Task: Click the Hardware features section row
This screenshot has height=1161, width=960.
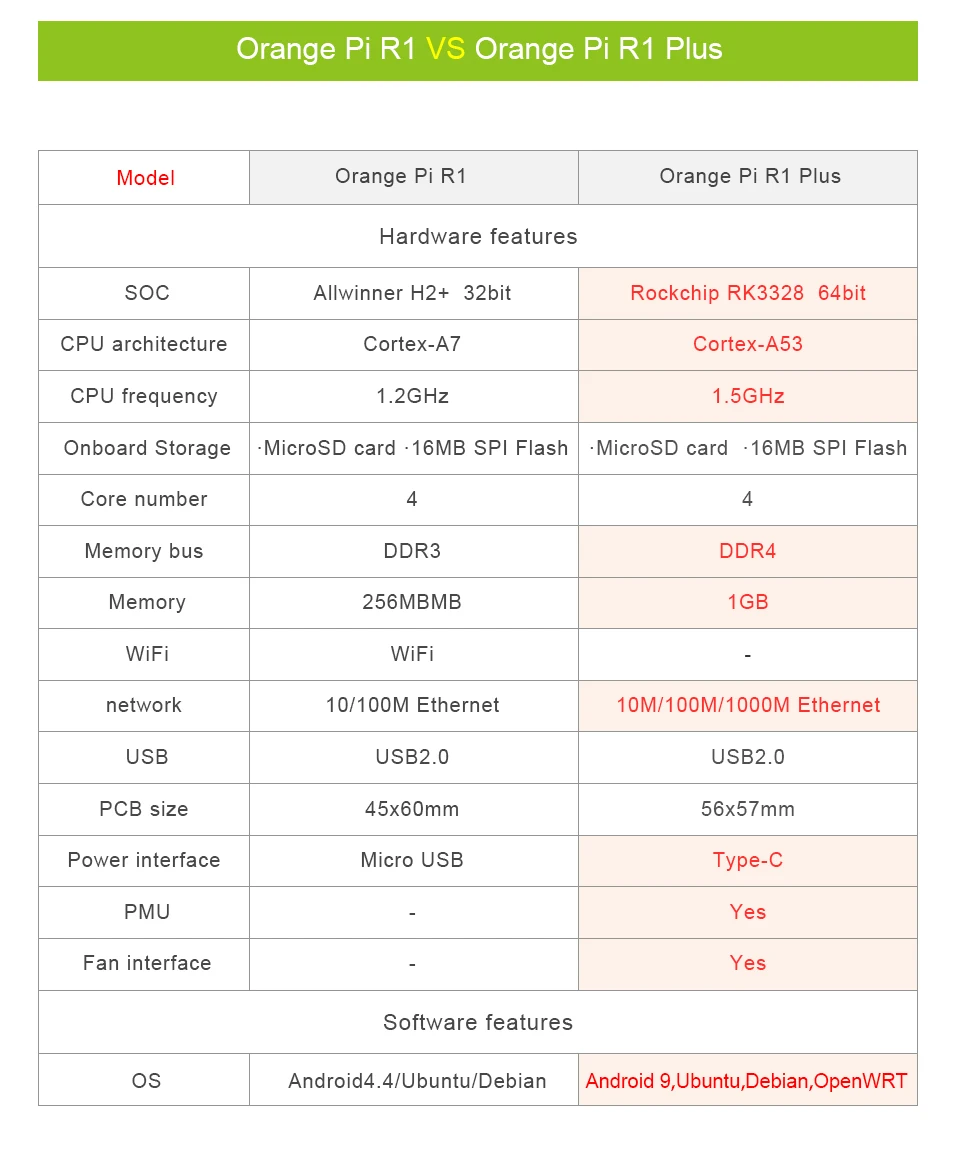Action: pos(478,237)
